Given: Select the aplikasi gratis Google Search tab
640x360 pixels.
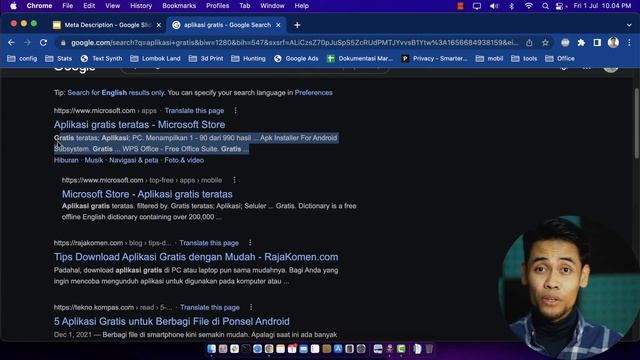Looking at the screenshot, I should 227,25.
